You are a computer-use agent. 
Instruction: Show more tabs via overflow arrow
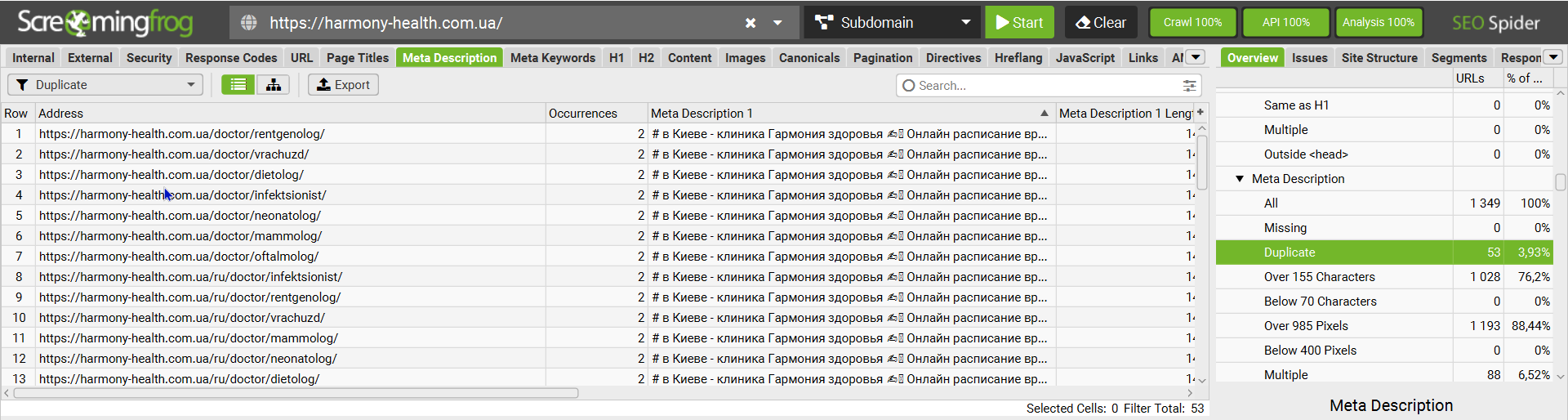coord(1196,57)
